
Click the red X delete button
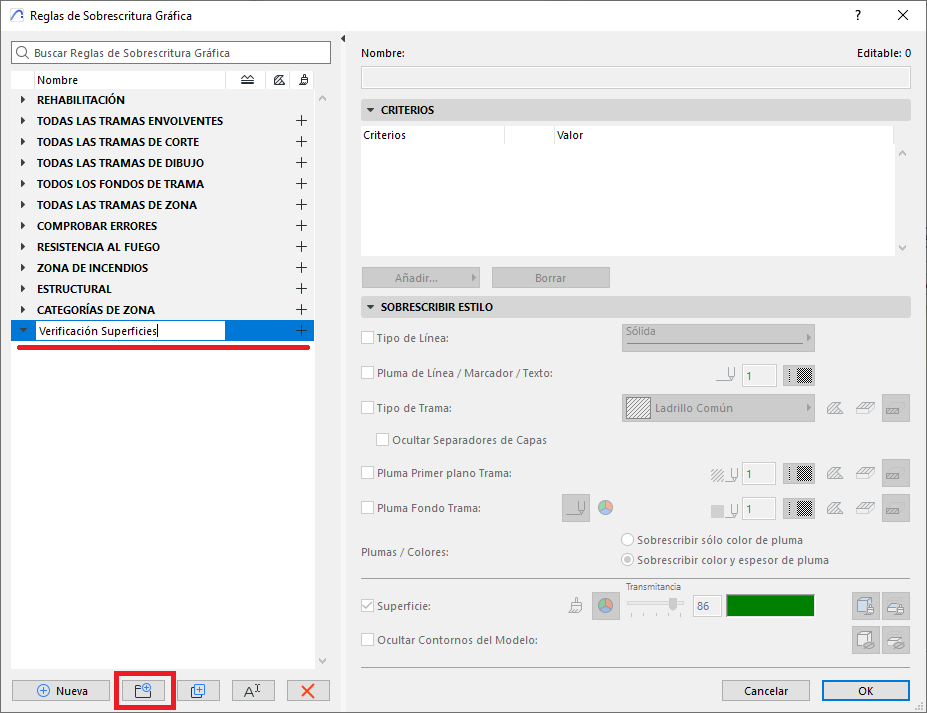308,690
